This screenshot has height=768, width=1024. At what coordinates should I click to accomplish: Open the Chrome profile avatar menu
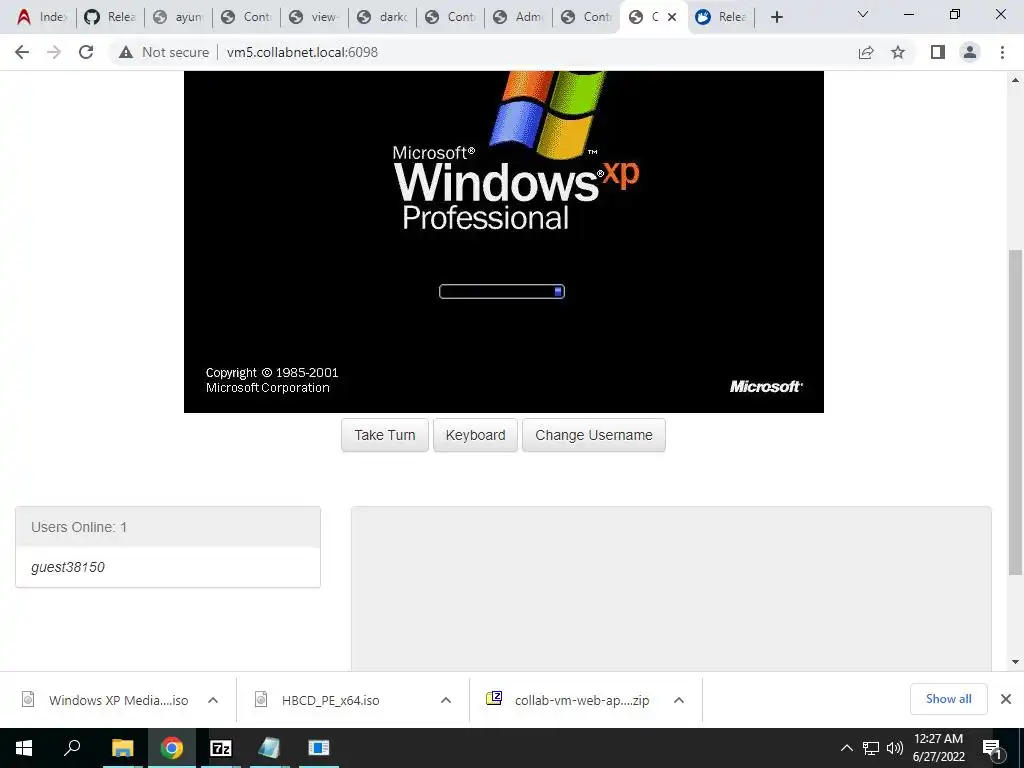970,52
